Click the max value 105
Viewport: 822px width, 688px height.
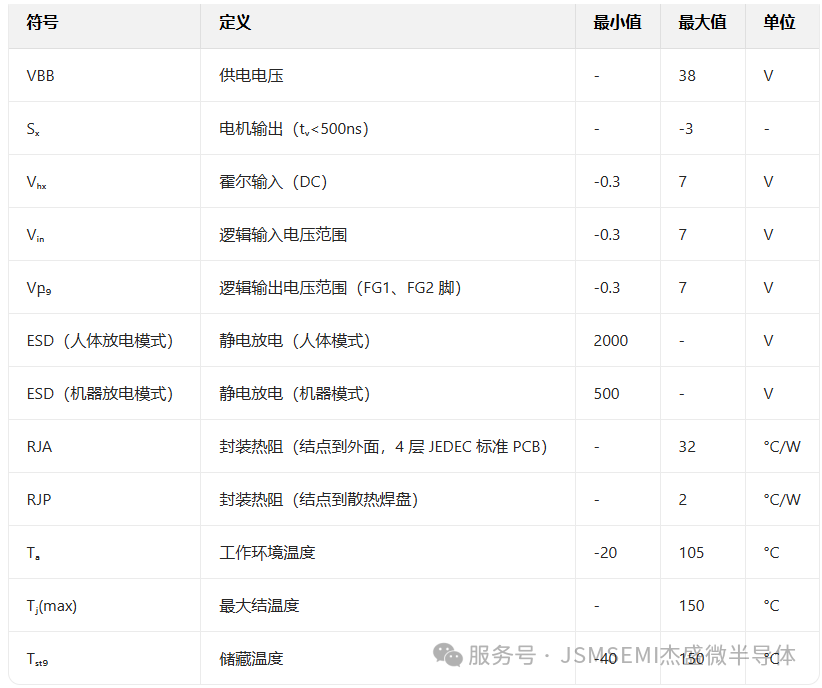pos(691,553)
